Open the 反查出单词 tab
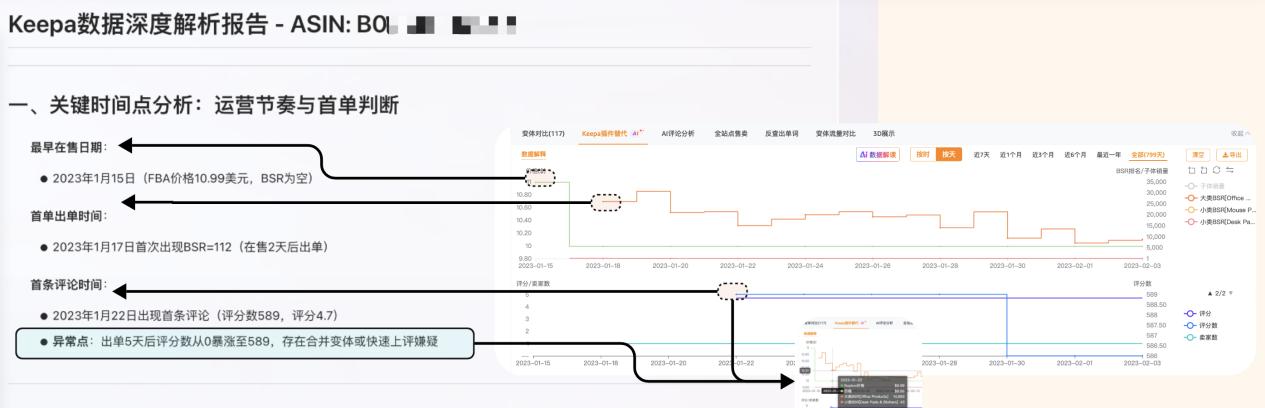 click(x=782, y=133)
